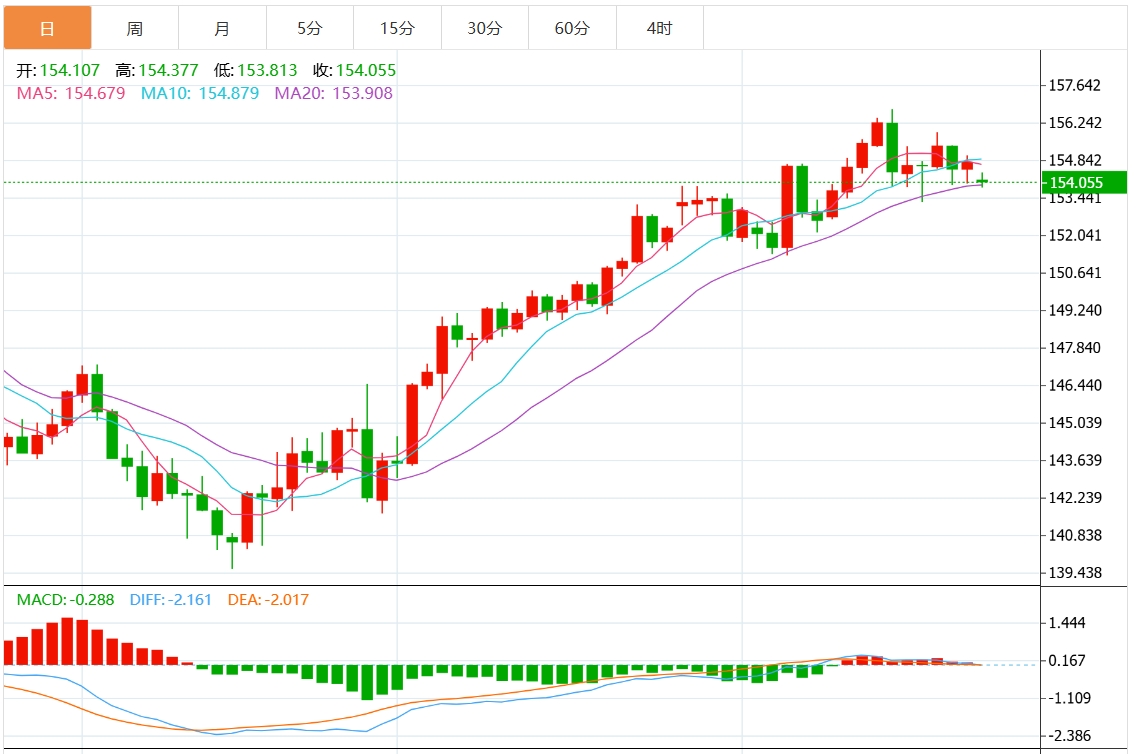Click the DIFF: -2.161 label
Viewport: 1136px width, 754px height.
point(170,600)
